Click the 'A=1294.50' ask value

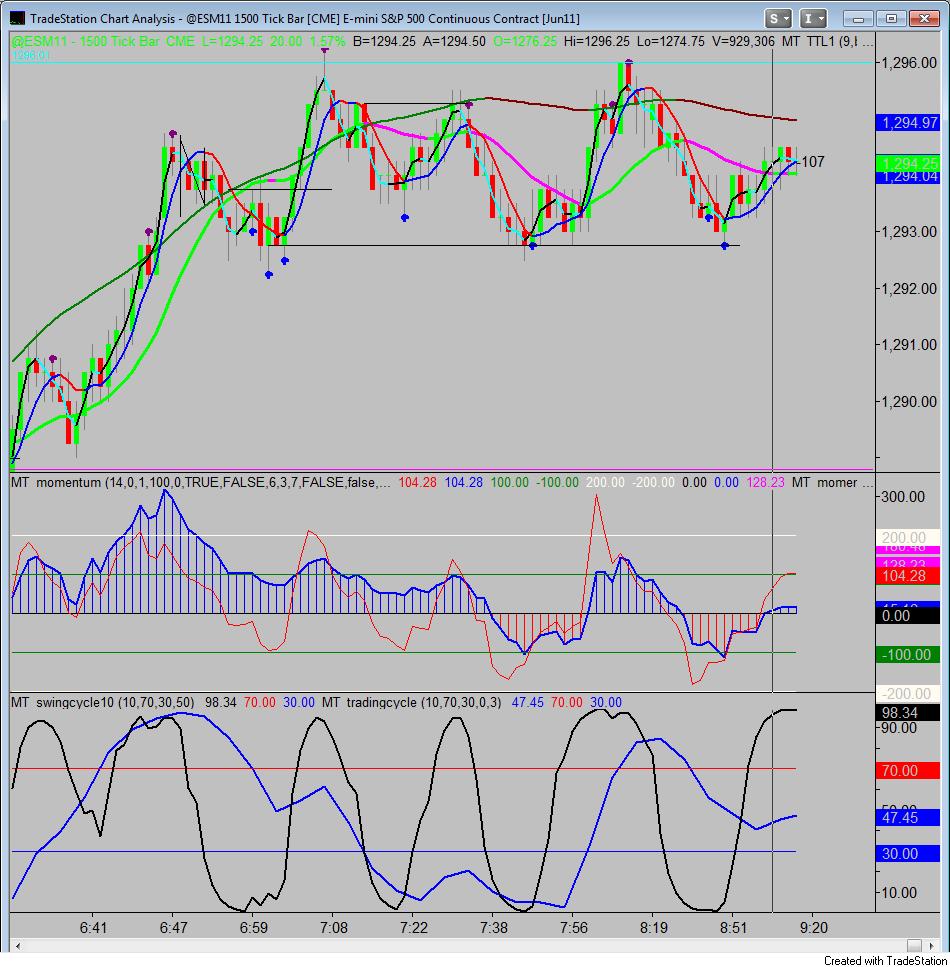point(454,41)
